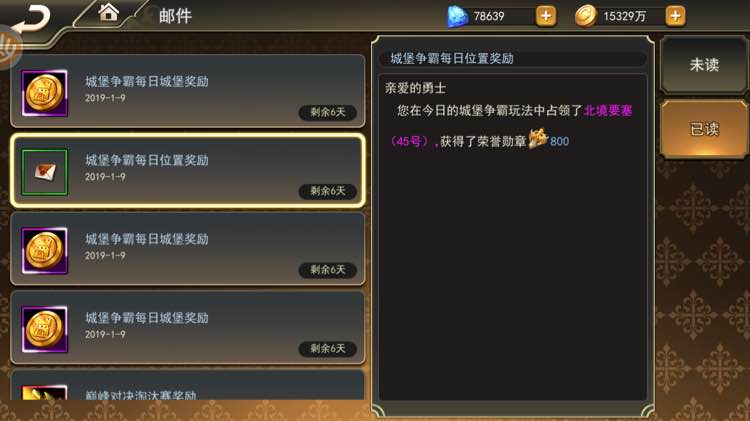The height and width of the screenshot is (421, 750).
Task: Open the 巅峰对决淘汰赛奖励 mail
Action: click(188, 386)
